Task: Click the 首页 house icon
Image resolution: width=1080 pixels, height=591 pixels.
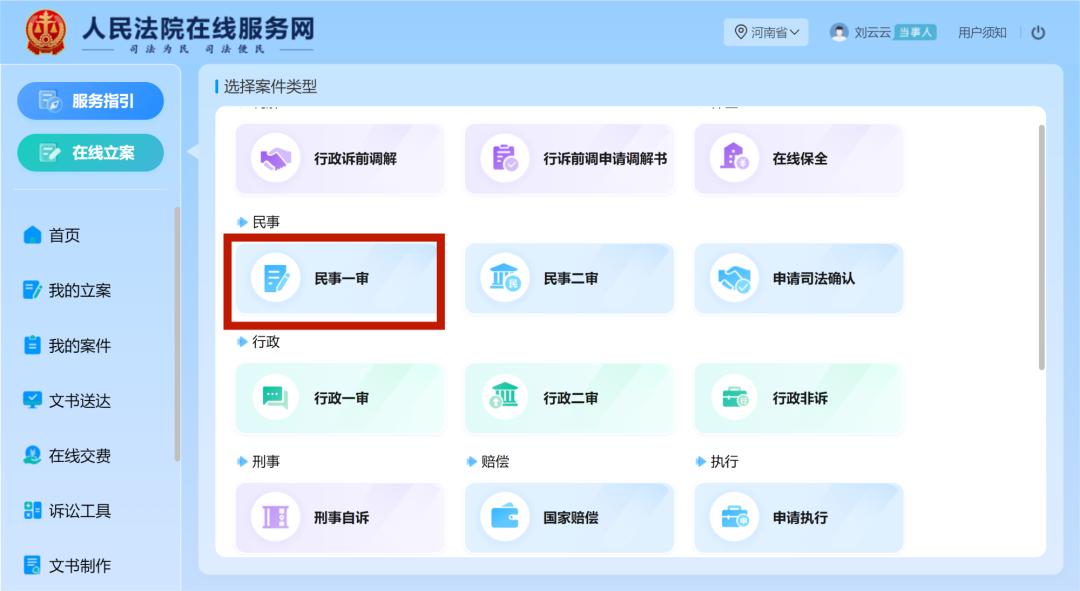Action: (32, 236)
